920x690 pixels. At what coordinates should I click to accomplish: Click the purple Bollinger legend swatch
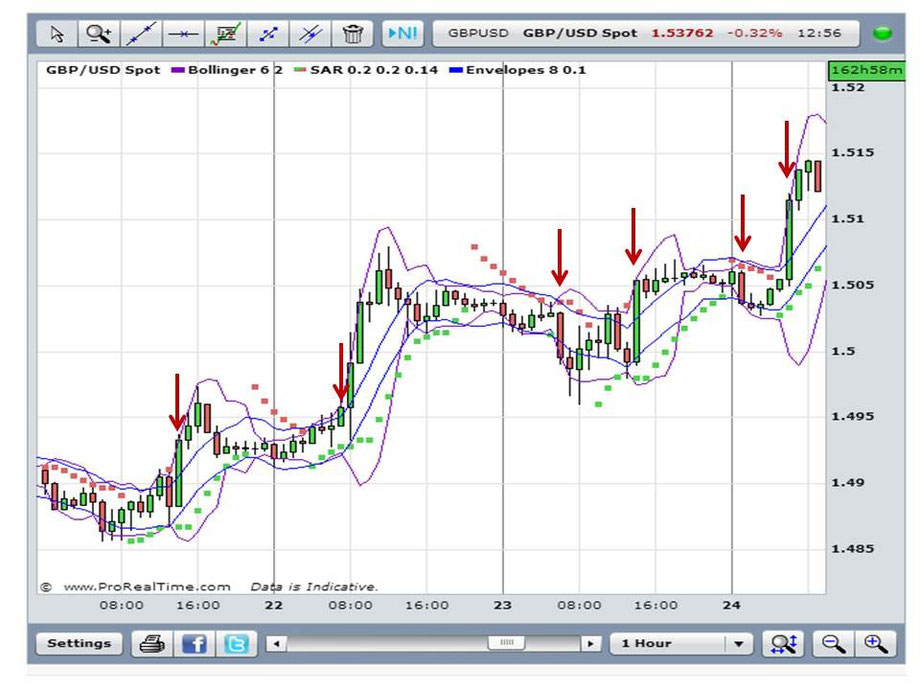coord(178,70)
